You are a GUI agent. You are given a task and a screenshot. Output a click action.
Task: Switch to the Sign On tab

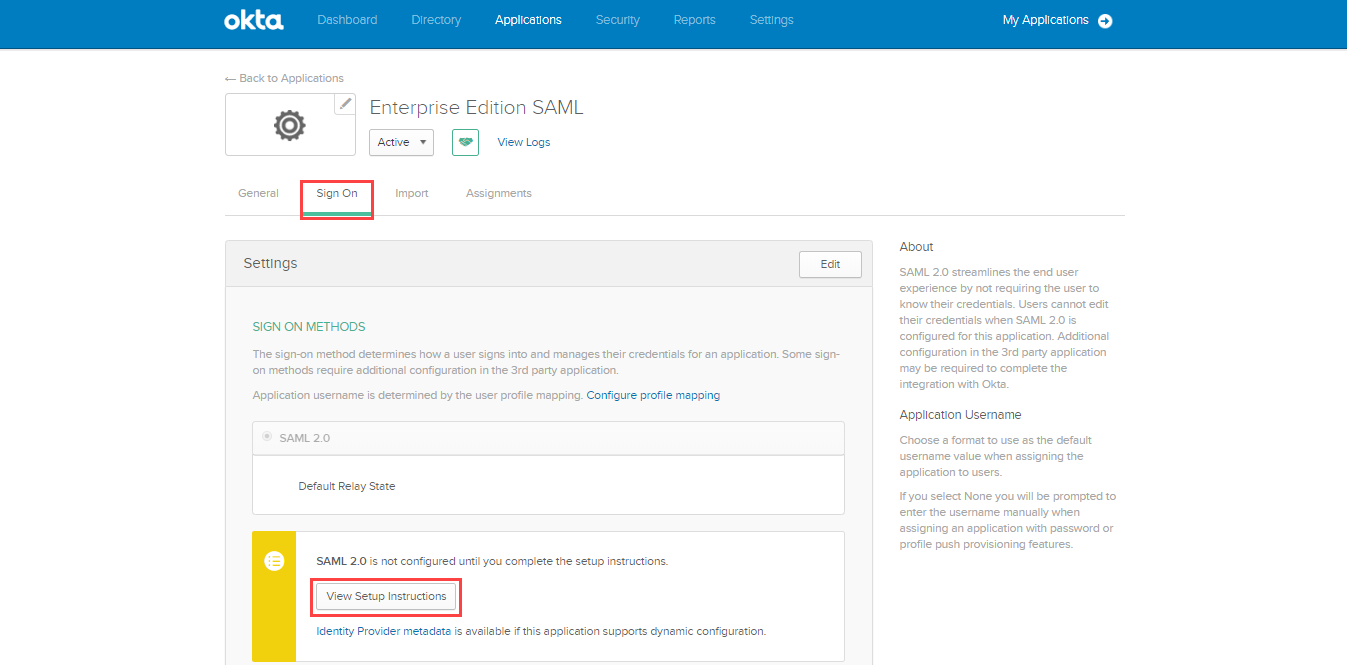pos(337,193)
